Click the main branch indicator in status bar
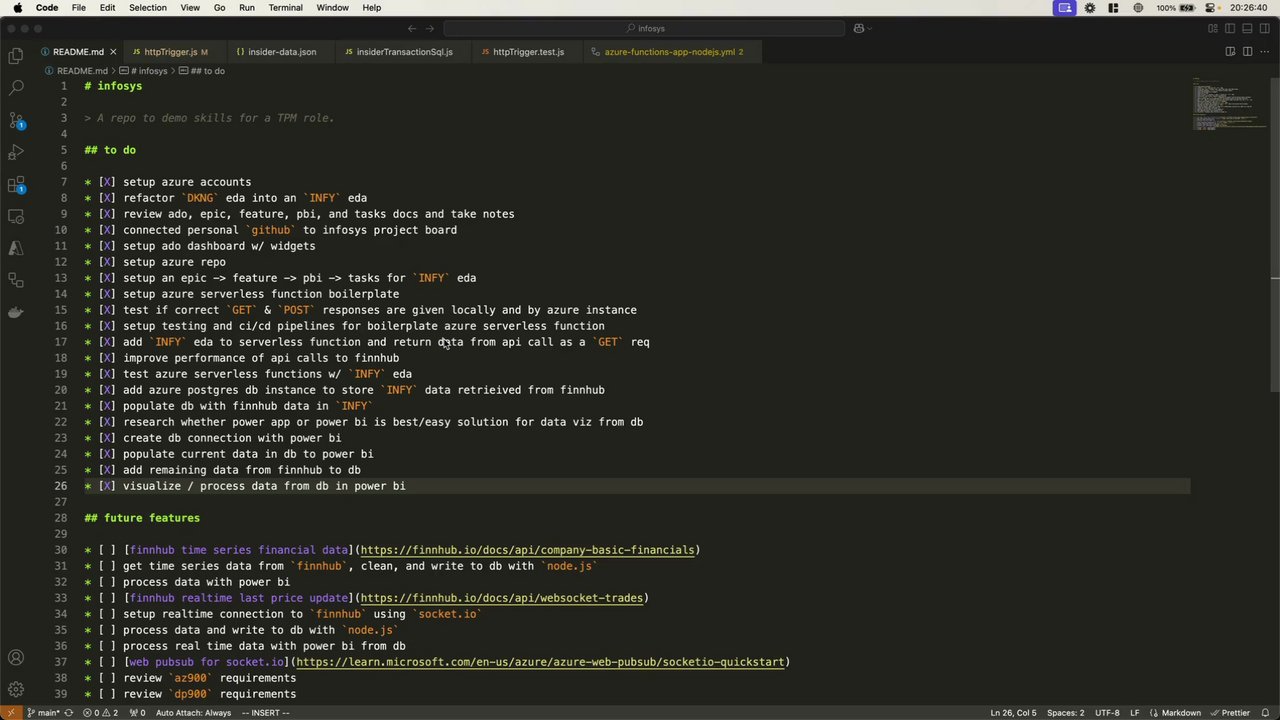 click(x=44, y=713)
